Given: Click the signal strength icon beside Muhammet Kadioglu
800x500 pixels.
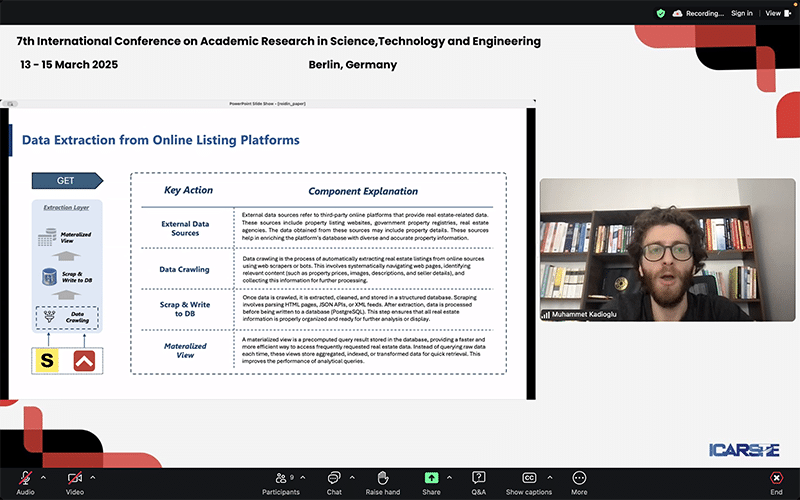Looking at the screenshot, I should [x=546, y=314].
